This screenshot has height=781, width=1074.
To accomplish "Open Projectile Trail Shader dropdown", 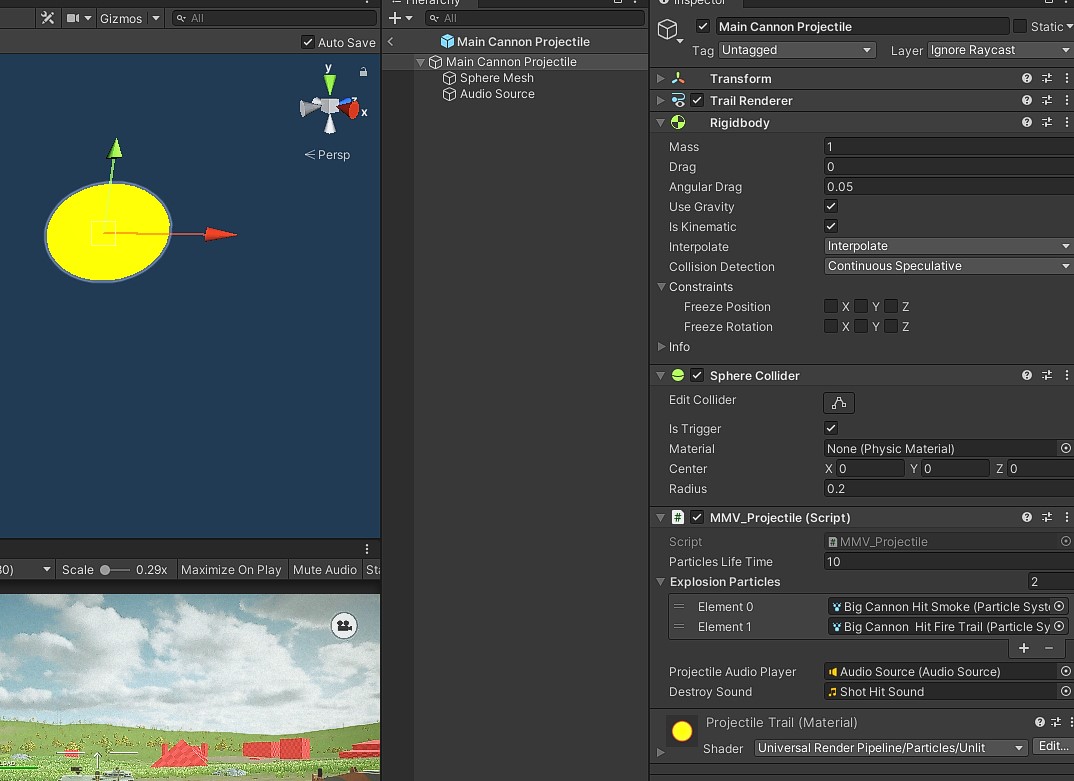I will pos(890,747).
